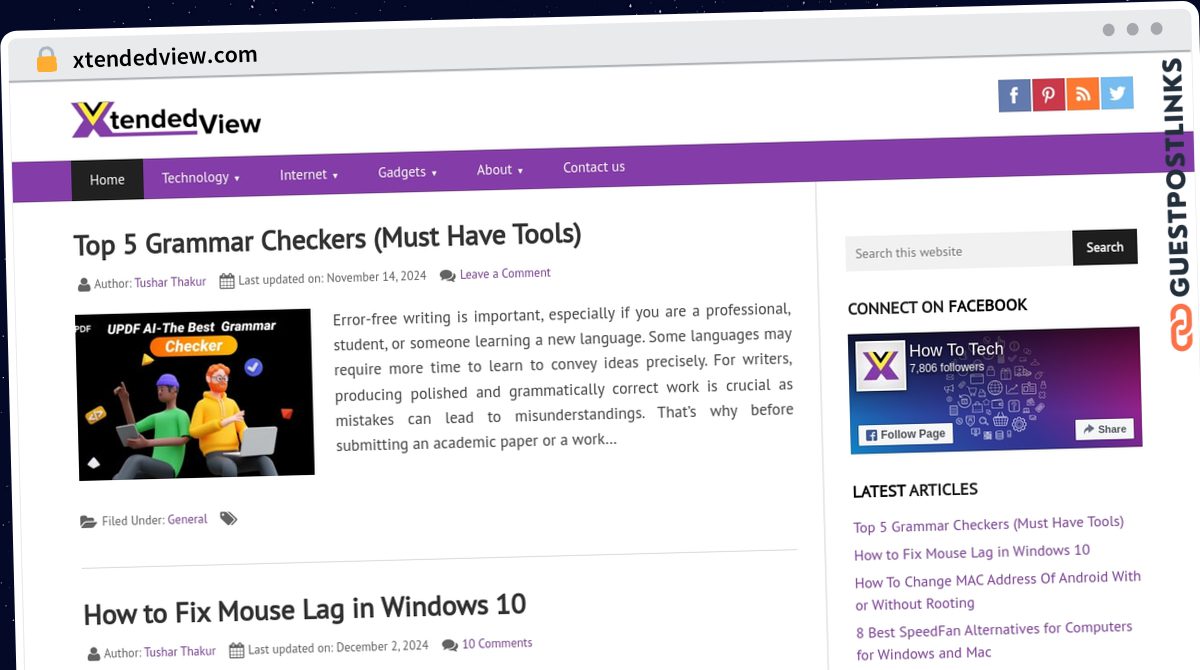Open sidebar link Top 5 Grammar Checkers
This screenshot has height=670, width=1200.
point(988,524)
